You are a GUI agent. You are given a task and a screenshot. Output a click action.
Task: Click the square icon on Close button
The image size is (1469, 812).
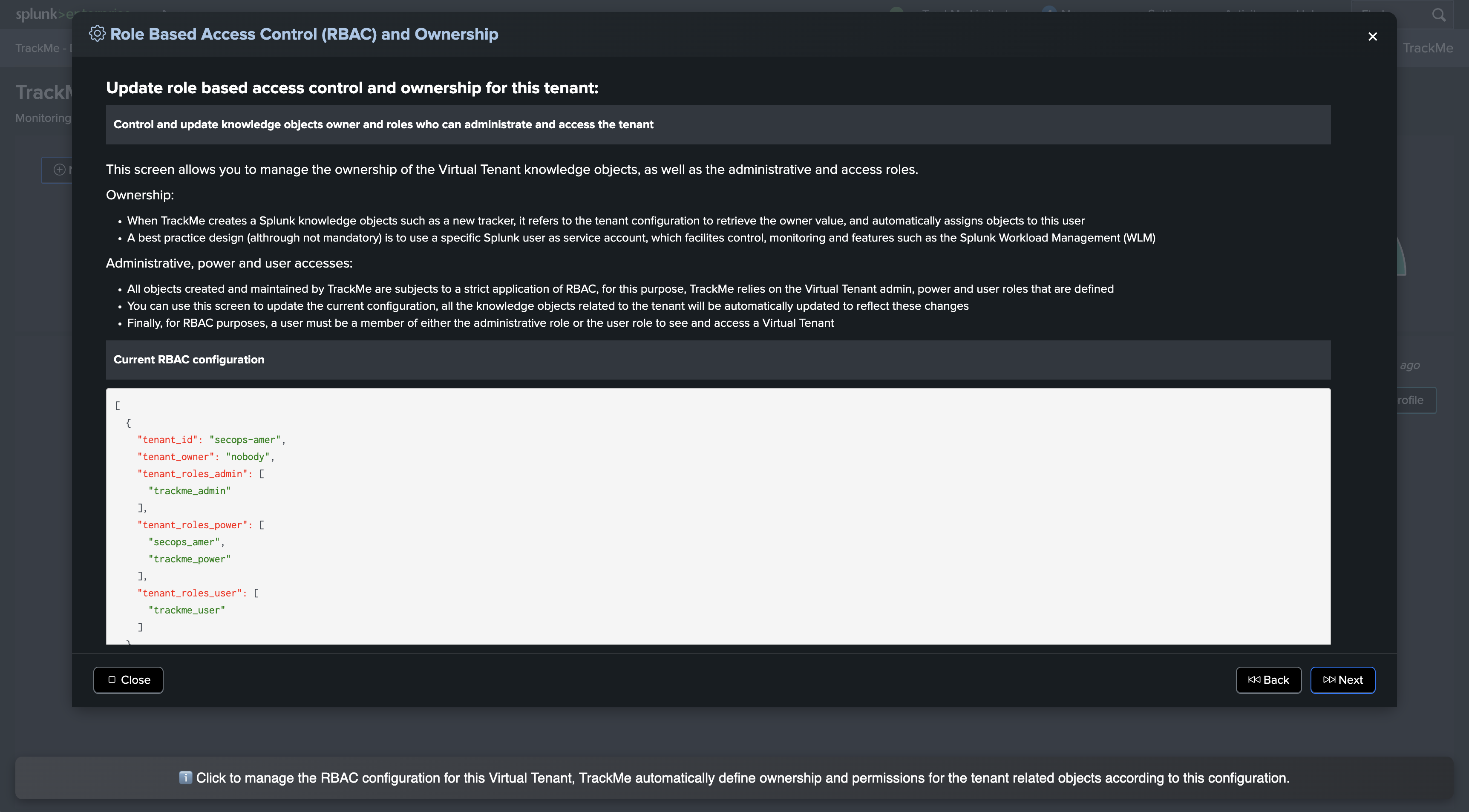pyautogui.click(x=112, y=680)
